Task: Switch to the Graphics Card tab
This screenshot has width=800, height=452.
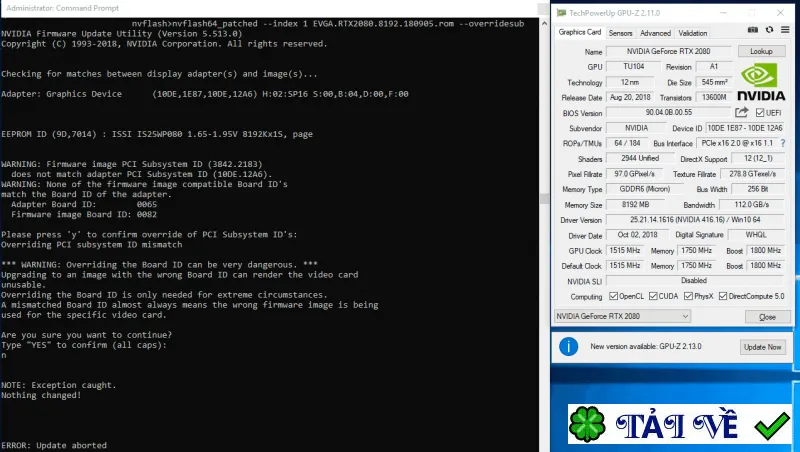Action: coord(580,32)
